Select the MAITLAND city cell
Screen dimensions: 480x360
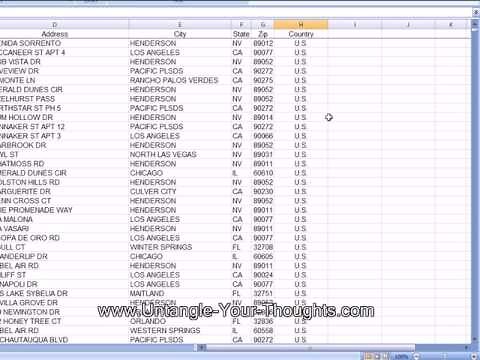[180, 293]
